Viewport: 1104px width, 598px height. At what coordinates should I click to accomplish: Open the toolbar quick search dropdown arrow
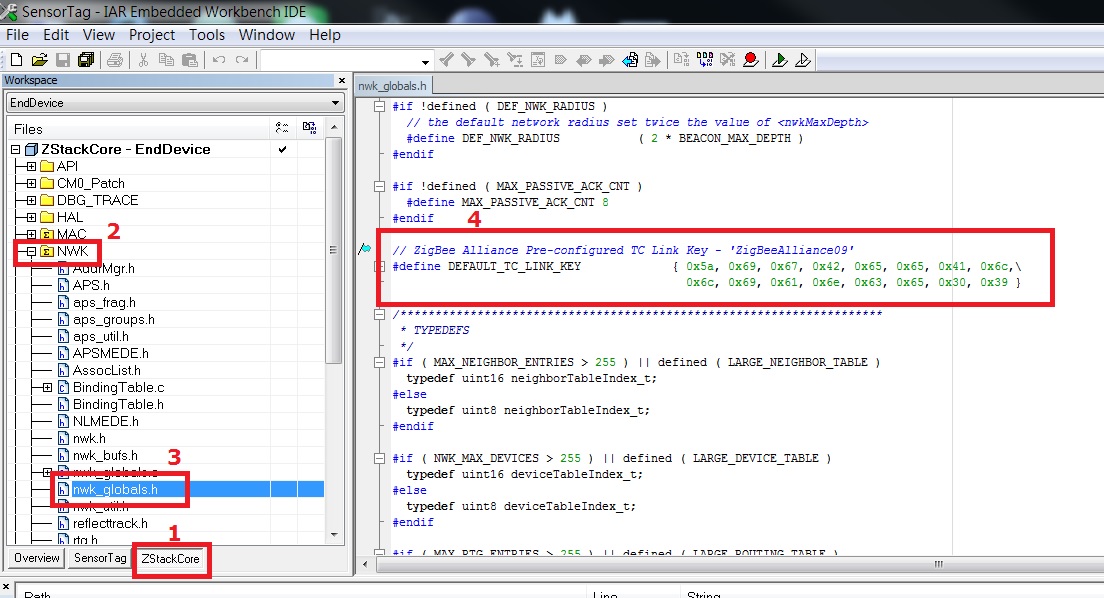pyautogui.click(x=425, y=61)
